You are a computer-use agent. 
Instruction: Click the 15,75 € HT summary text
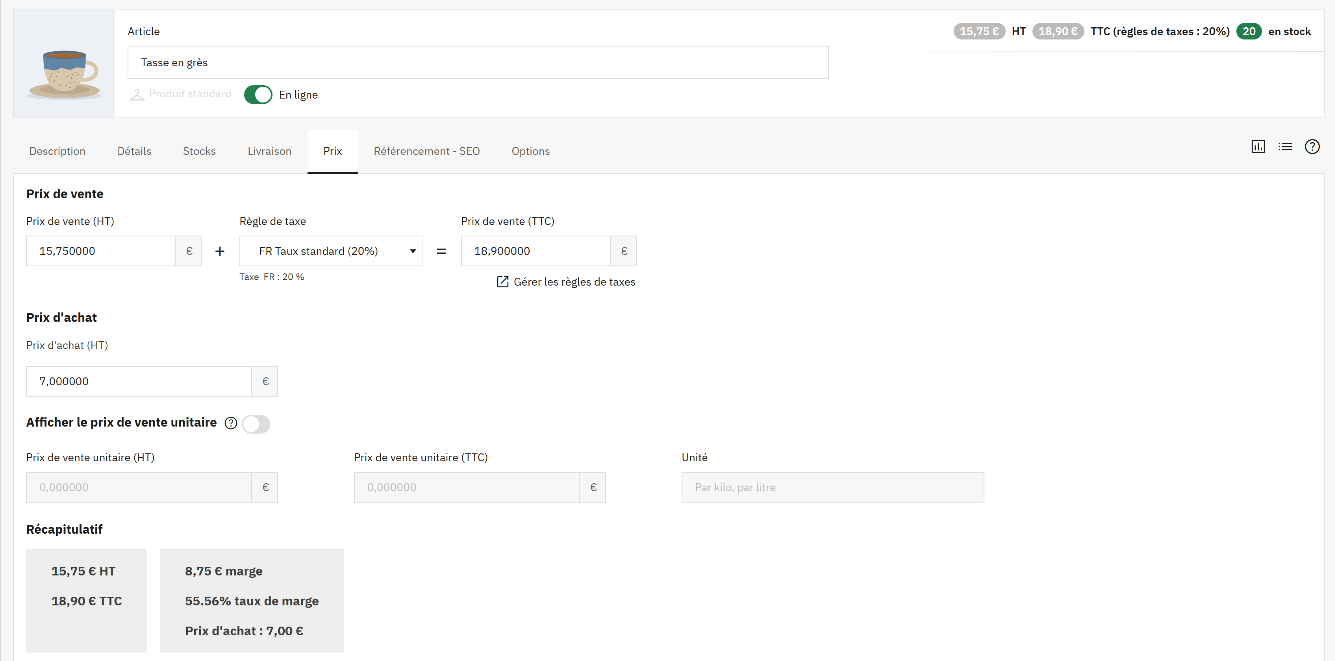[x=83, y=571]
